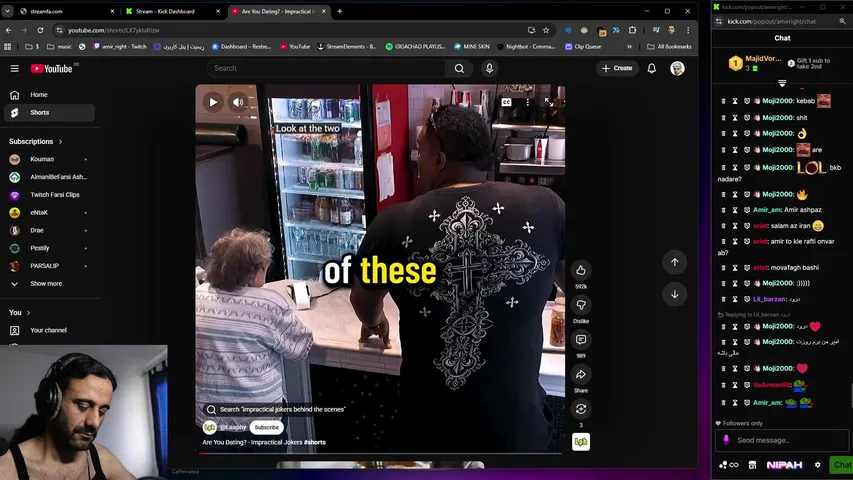This screenshot has height=480, width=853.
Task: Open the YouTube hamburger guide menu
Action: pyautogui.click(x=15, y=69)
